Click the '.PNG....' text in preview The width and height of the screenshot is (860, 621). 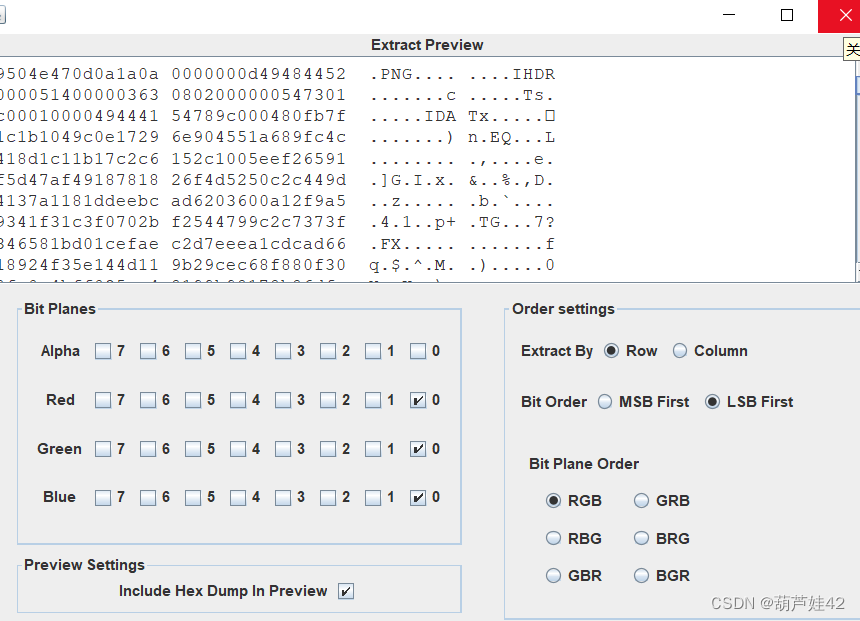pyautogui.click(x=412, y=74)
